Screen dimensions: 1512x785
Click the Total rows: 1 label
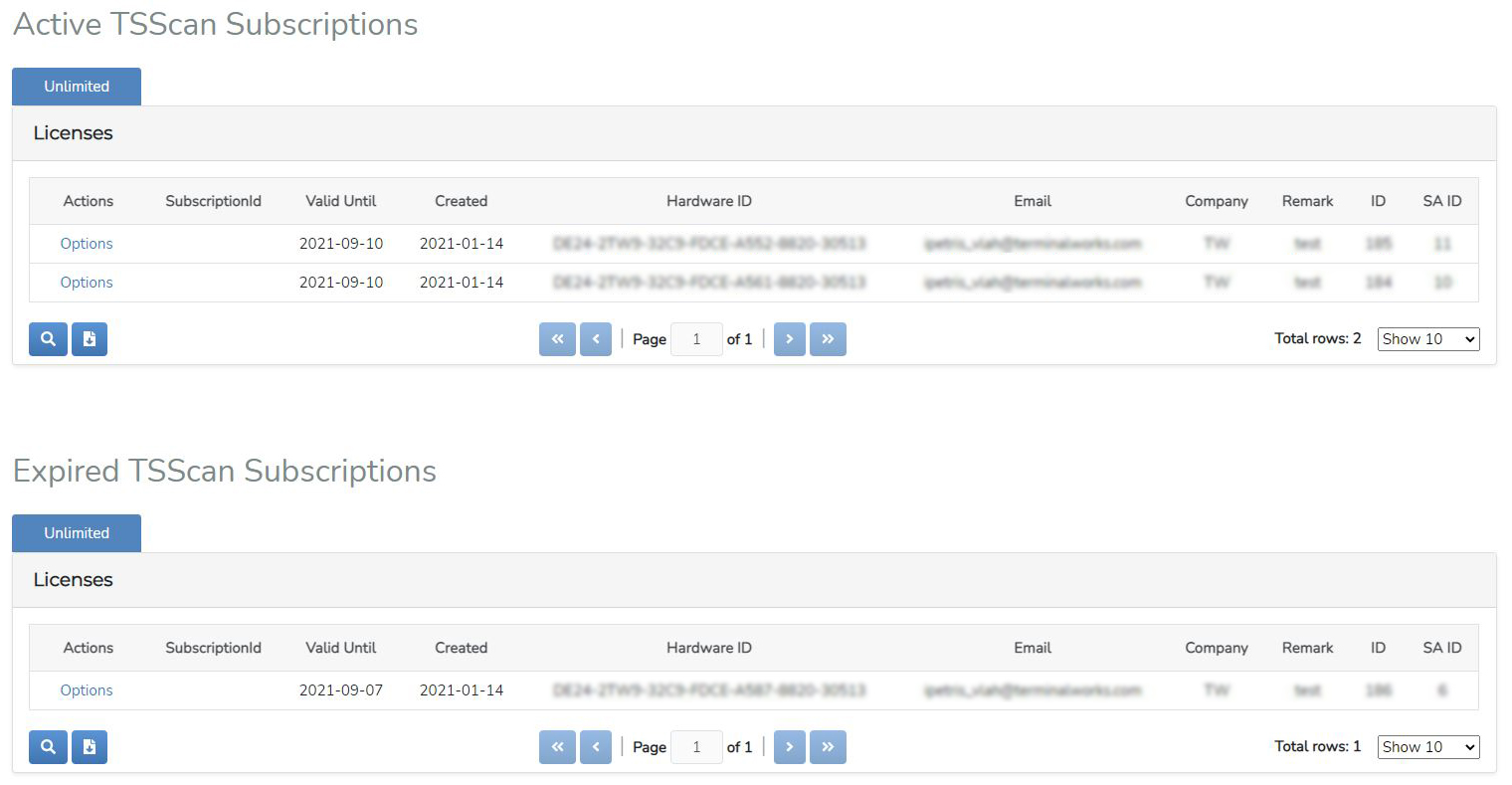point(1318,746)
